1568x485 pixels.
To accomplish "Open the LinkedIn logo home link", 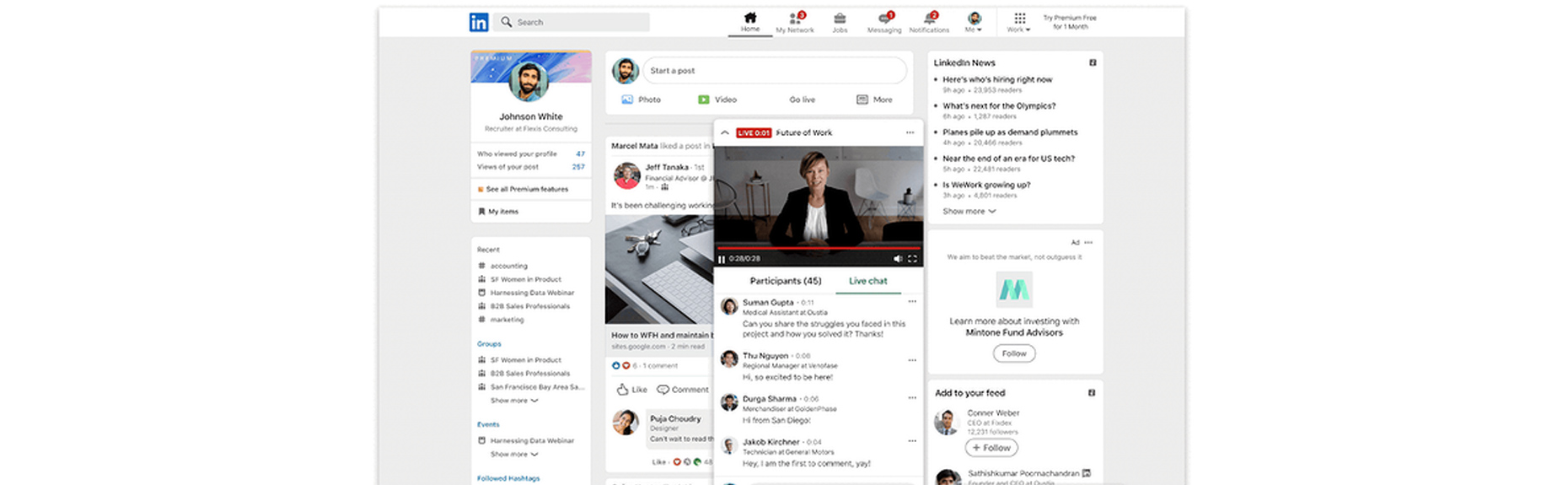I will pyautogui.click(x=478, y=22).
